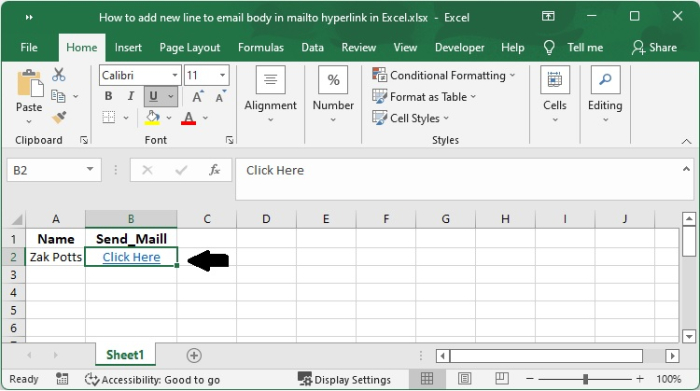This screenshot has height=391, width=700.
Task: Open the Cells group
Action: point(555,95)
